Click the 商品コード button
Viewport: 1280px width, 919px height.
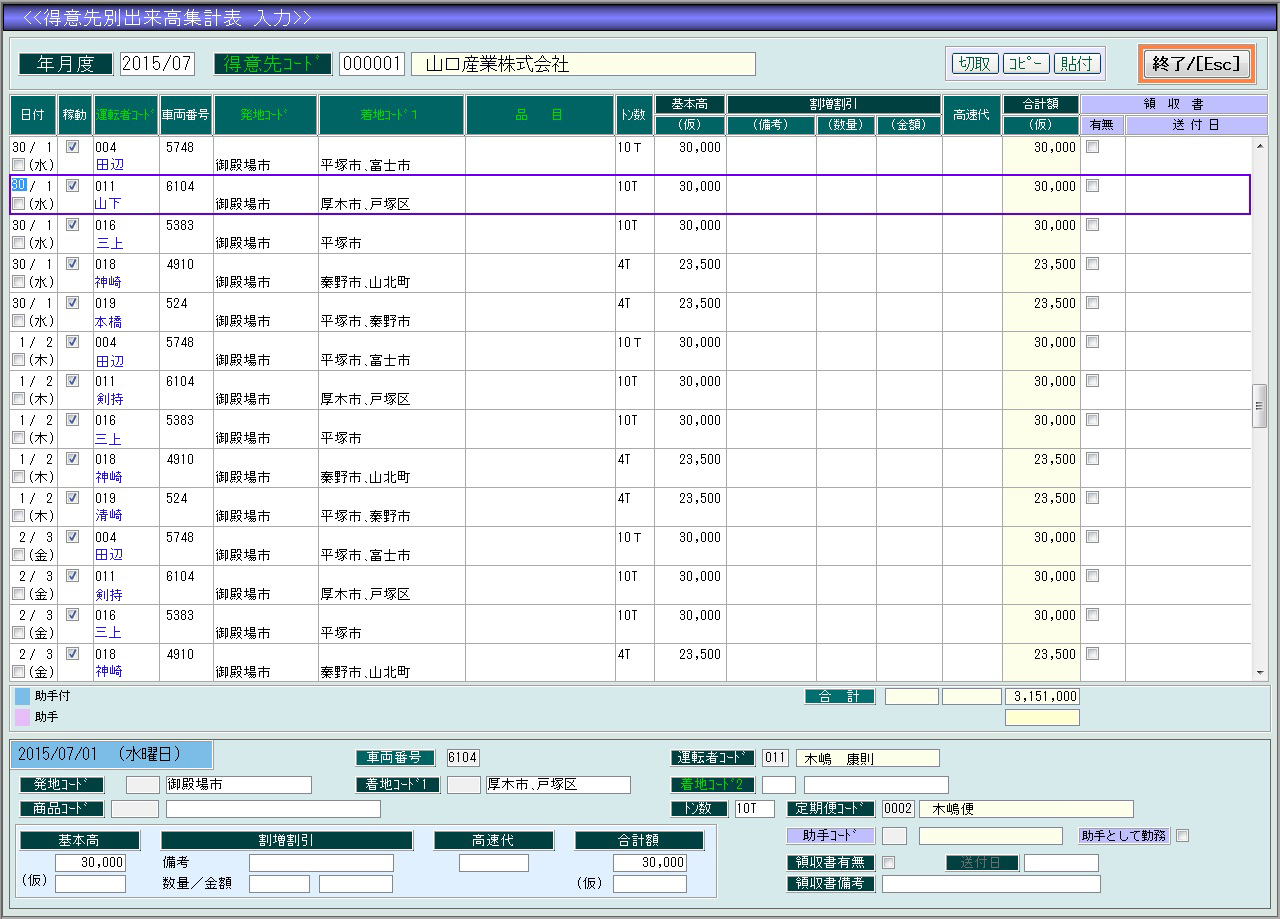point(62,809)
